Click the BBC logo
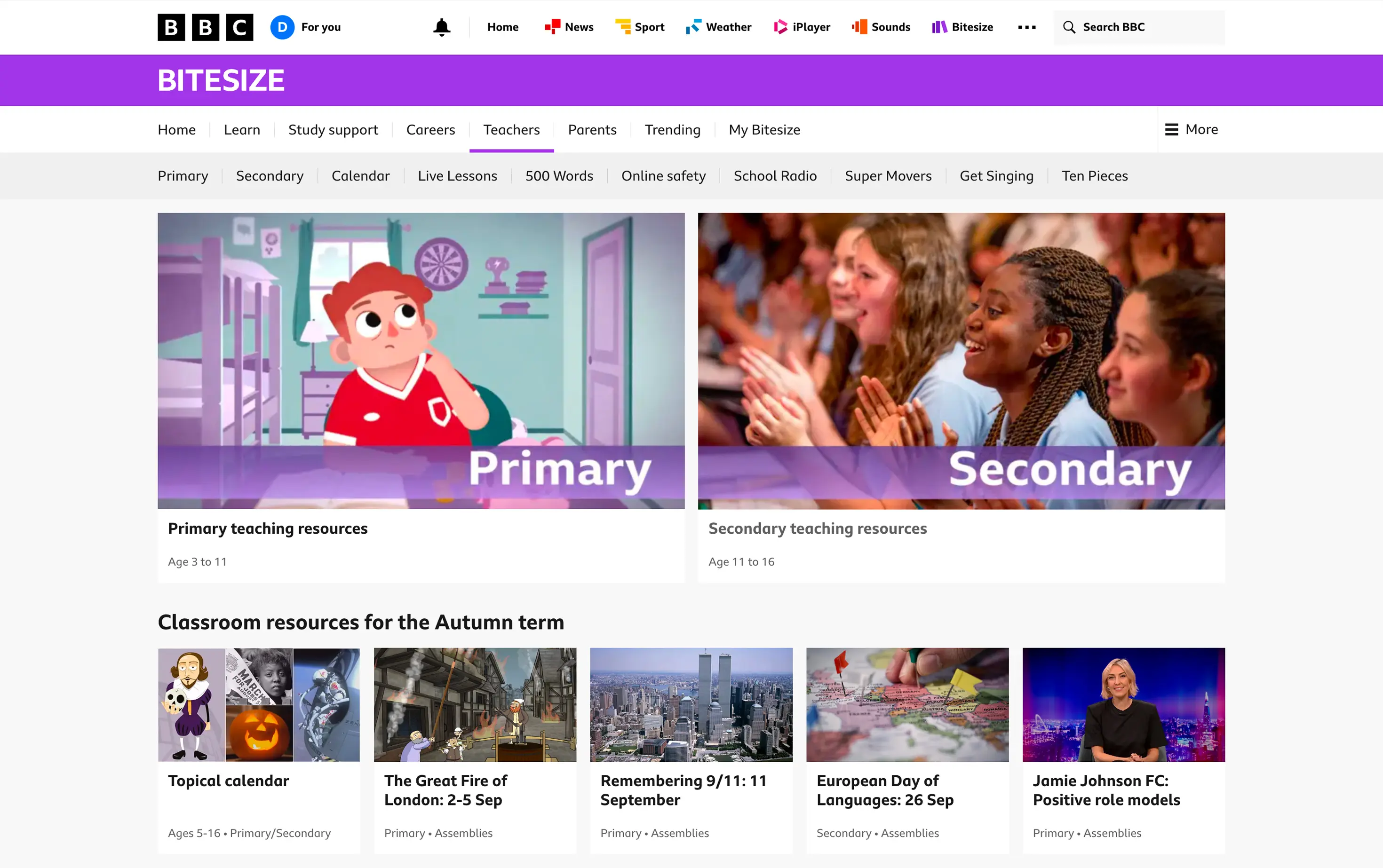This screenshot has width=1383, height=868. 205,27
